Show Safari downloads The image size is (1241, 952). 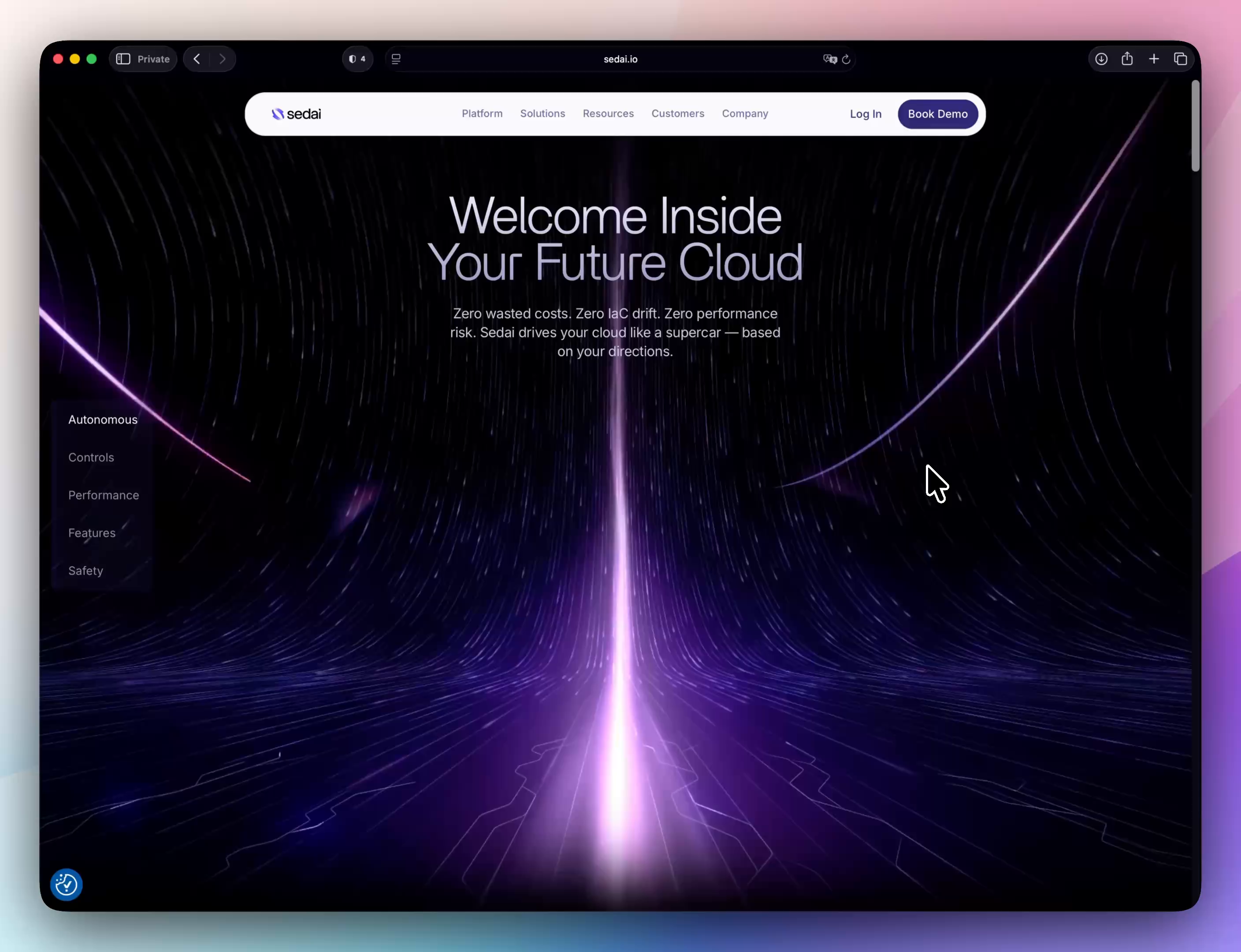pos(1101,59)
